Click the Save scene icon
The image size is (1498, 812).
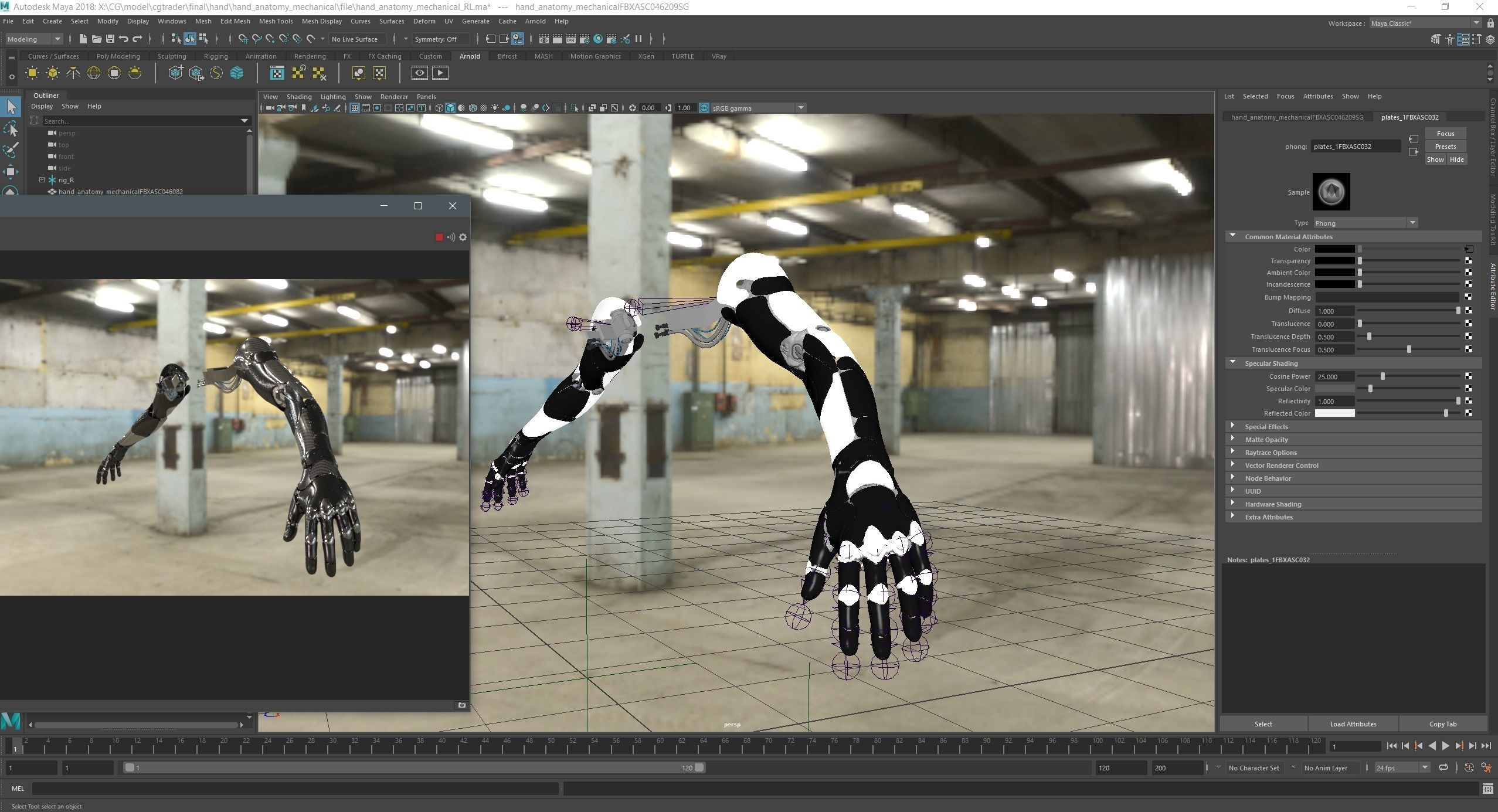click(110, 39)
